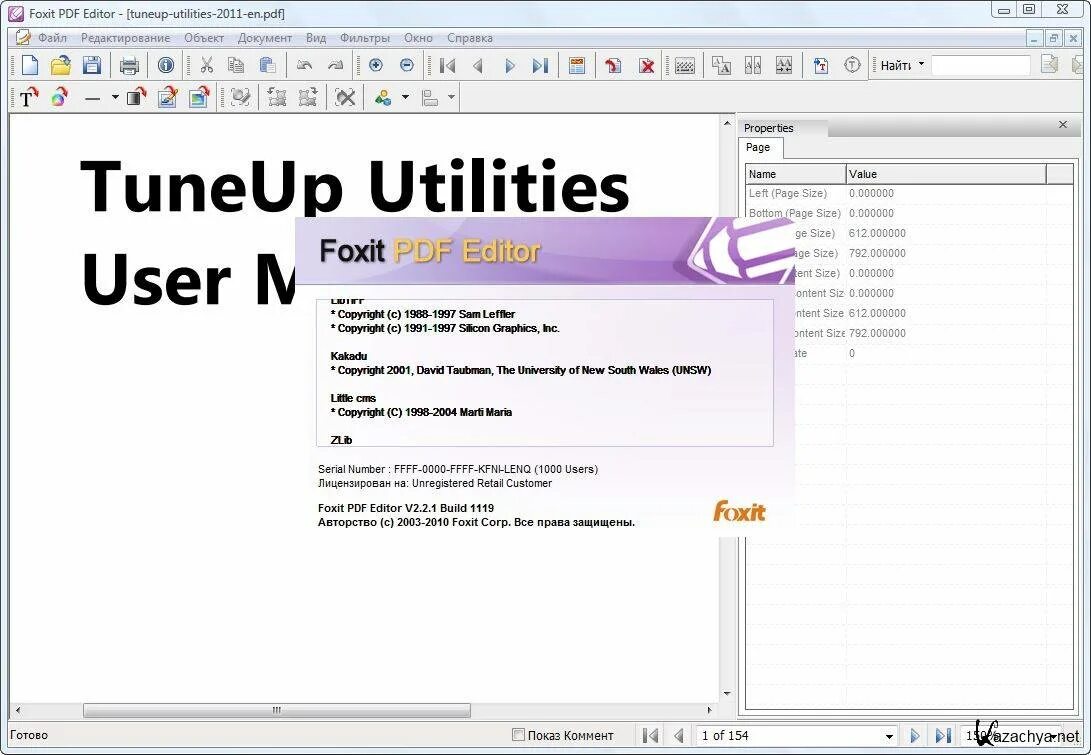Select the gradient shading tool
Viewport: 1091px width, 755px height.
(x=136, y=97)
